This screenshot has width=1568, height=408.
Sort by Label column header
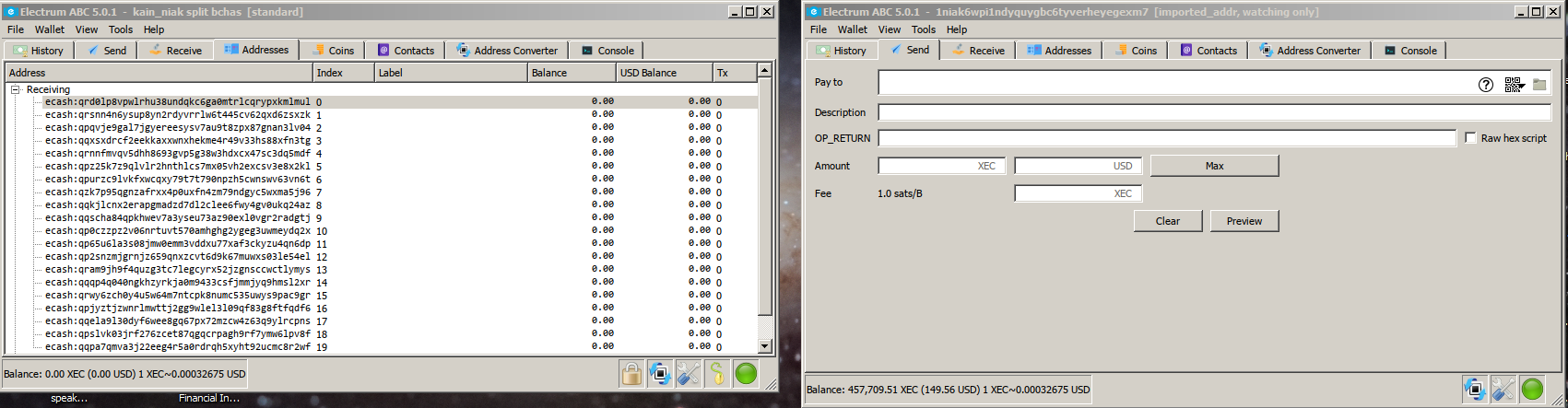[452, 73]
